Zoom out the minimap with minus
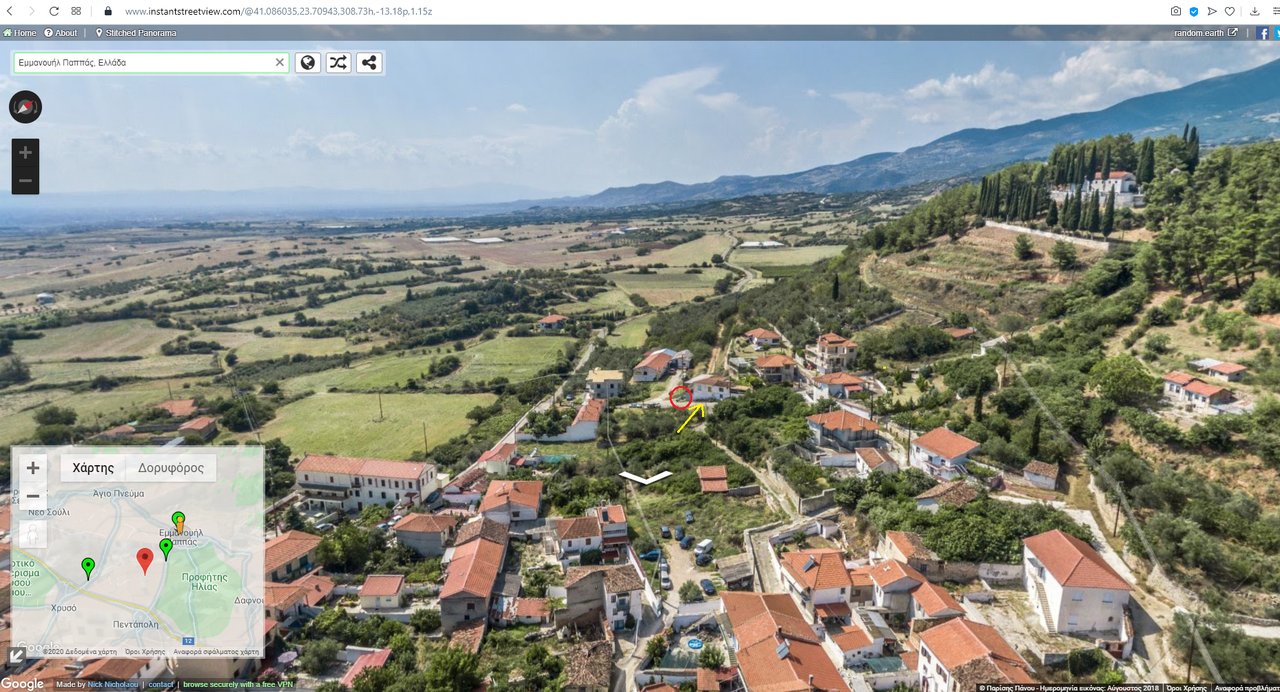Image resolution: width=1280 pixels, height=692 pixels. [33, 496]
